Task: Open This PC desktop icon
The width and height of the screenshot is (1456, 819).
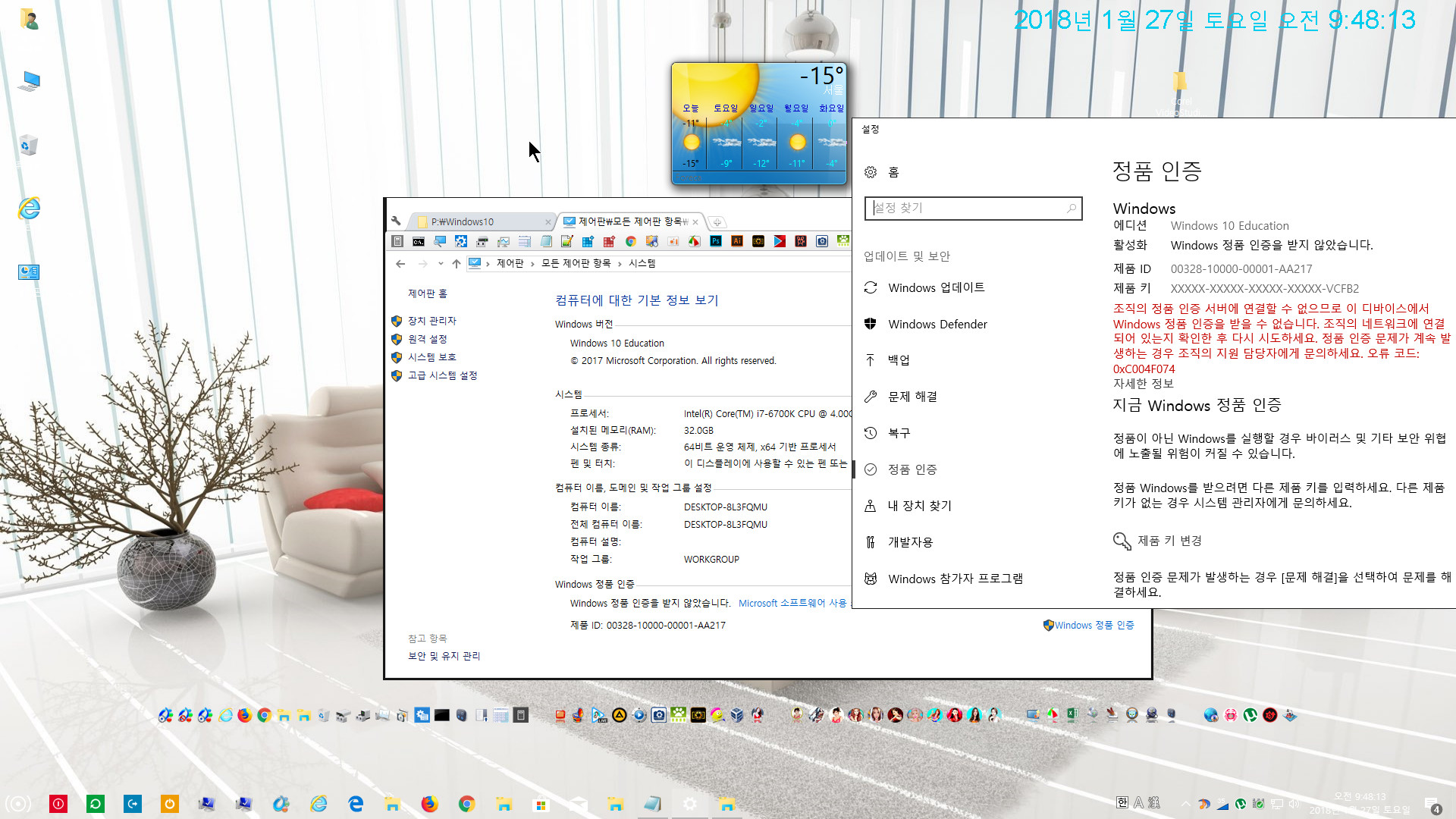Action: click(30, 80)
